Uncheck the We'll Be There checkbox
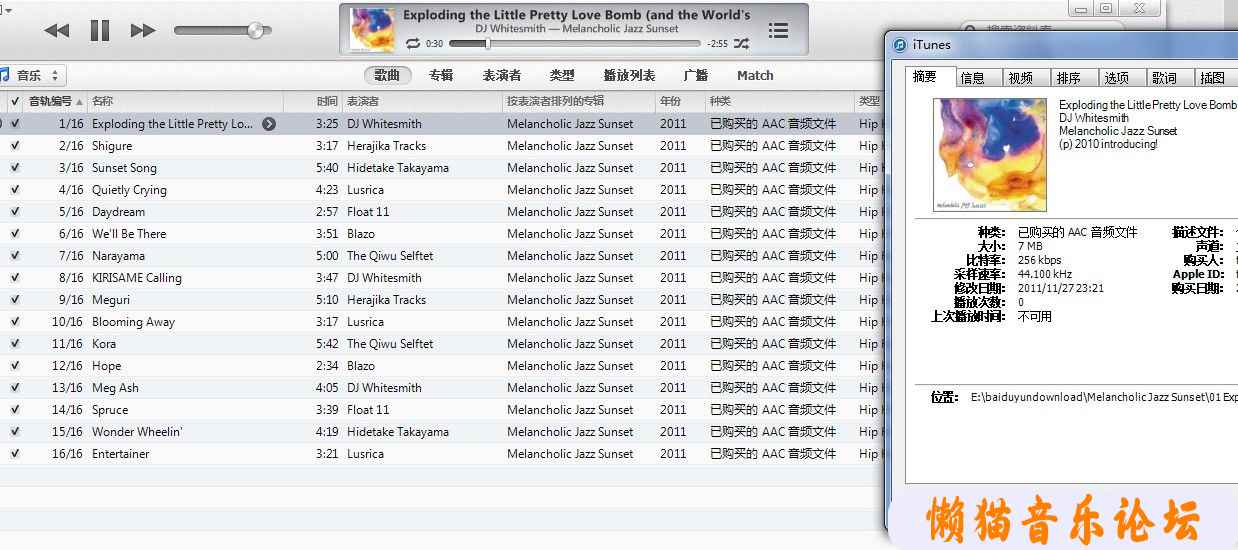Image resolution: width=1238 pixels, height=550 pixels. pos(14,234)
